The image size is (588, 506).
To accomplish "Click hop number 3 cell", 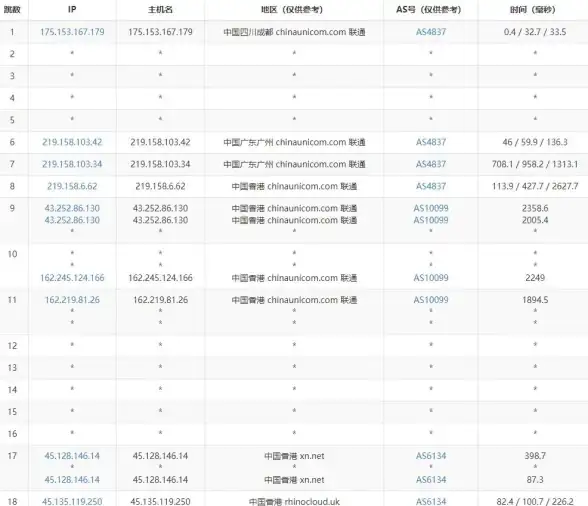I will click(x=12, y=76).
